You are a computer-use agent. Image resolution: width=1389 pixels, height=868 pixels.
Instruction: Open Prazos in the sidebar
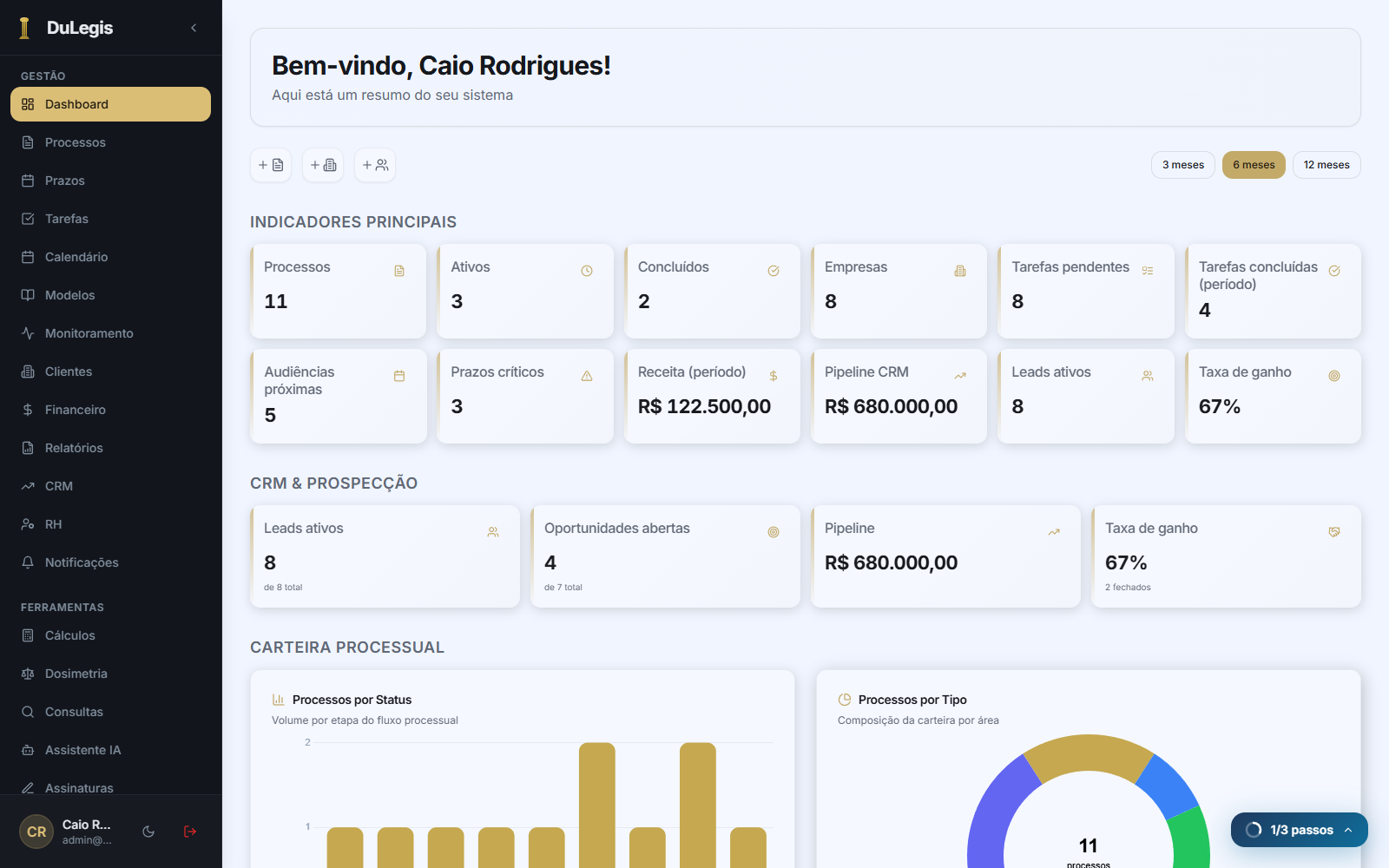(x=110, y=181)
